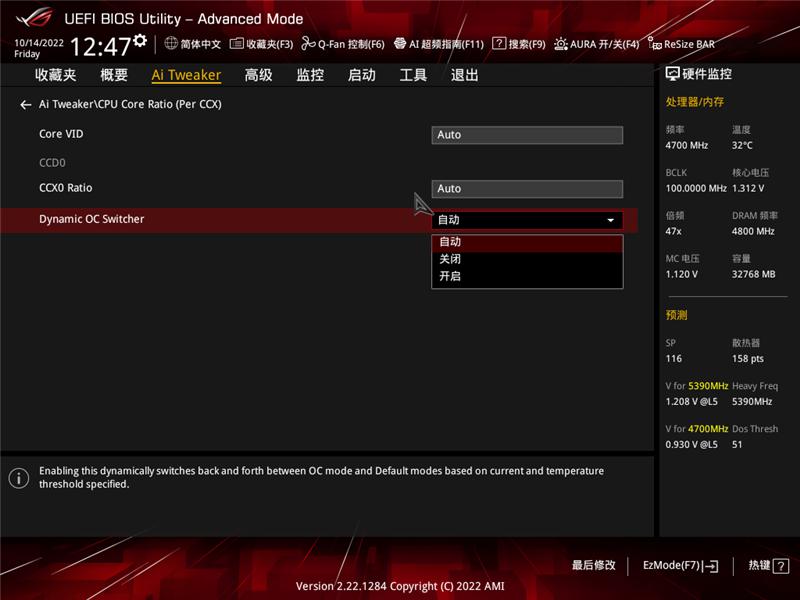Click the globe language icon
The width and height of the screenshot is (800, 600).
point(171,44)
